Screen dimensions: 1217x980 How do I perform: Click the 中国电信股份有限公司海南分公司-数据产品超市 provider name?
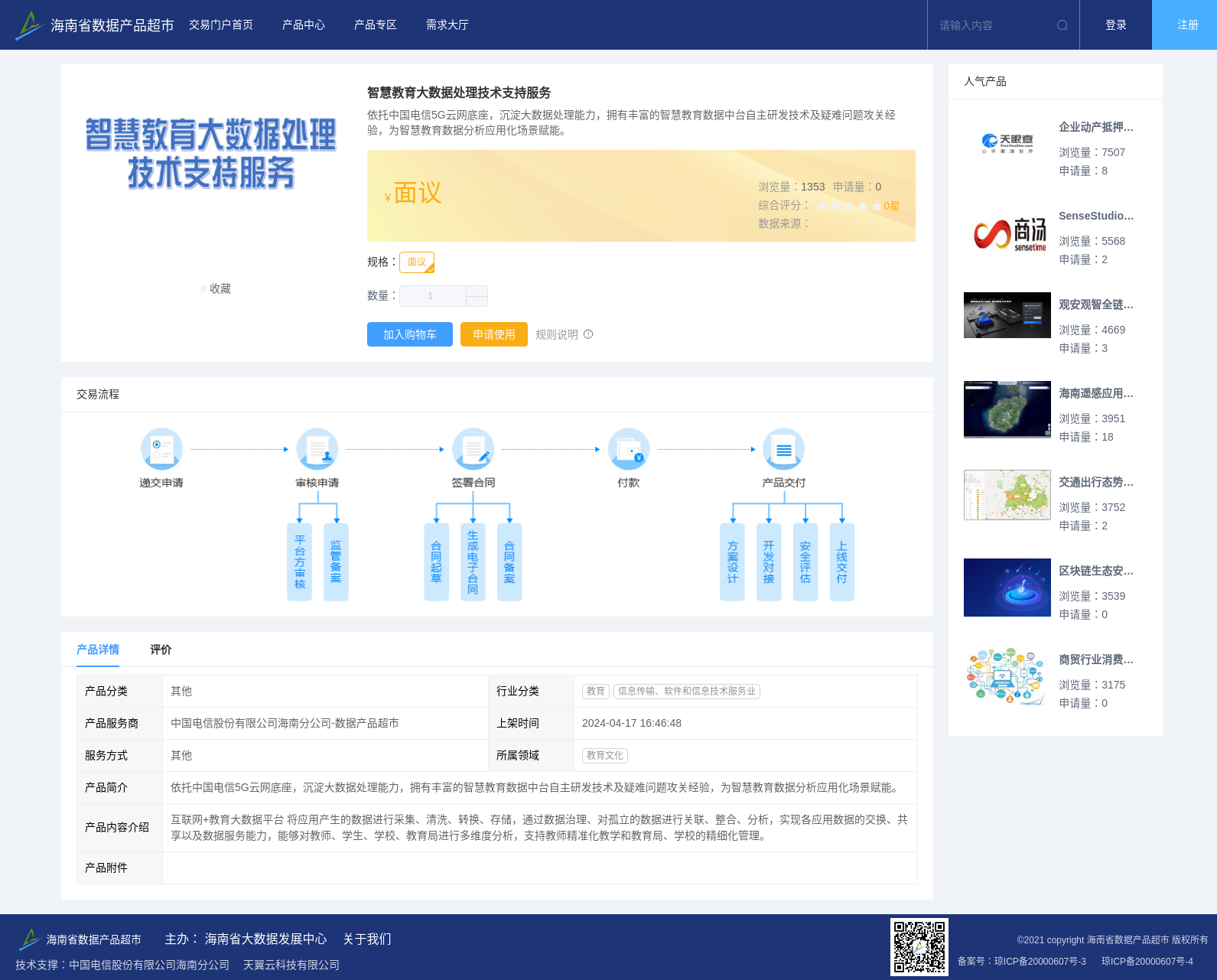[285, 723]
